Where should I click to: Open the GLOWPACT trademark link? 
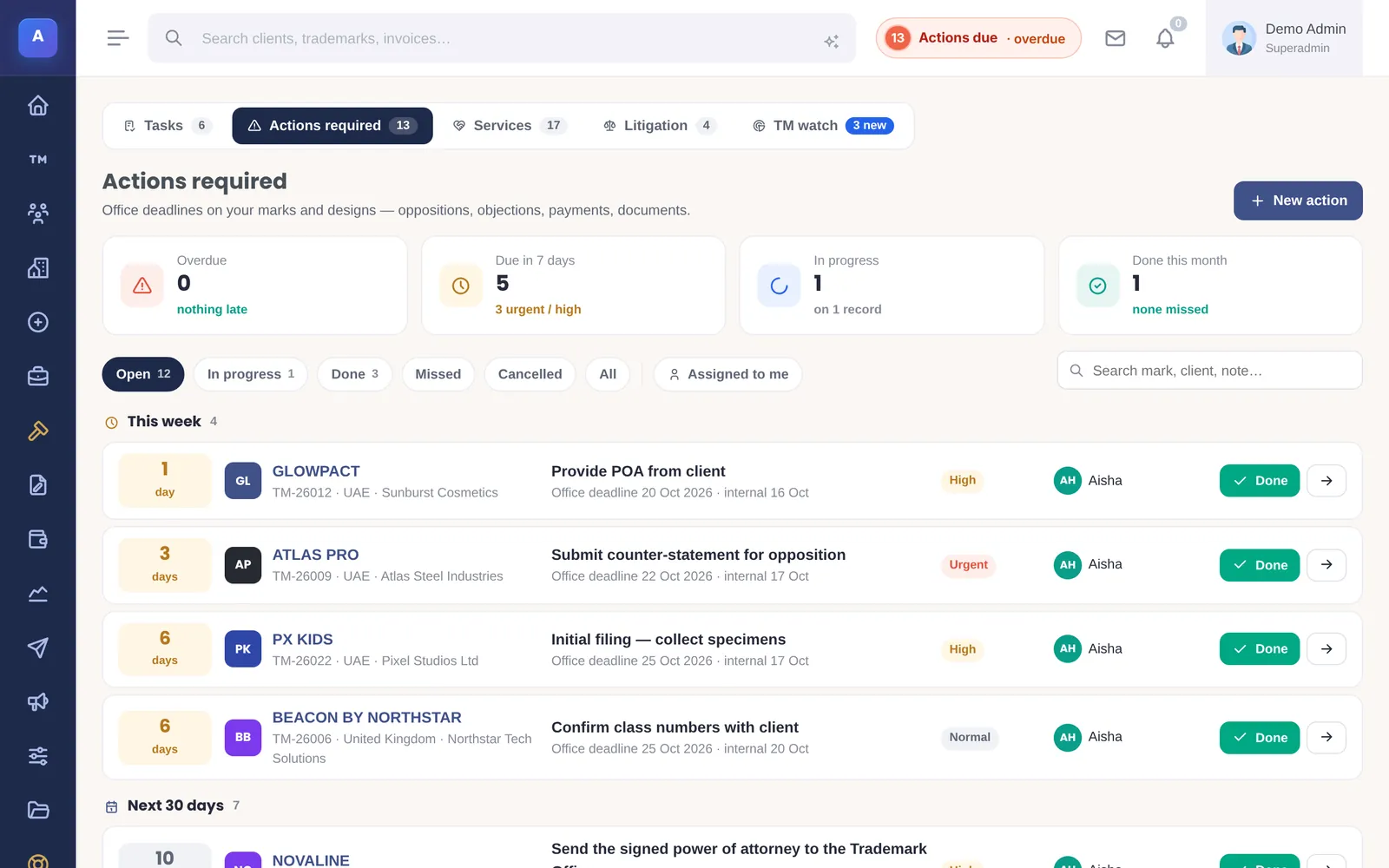click(x=316, y=471)
